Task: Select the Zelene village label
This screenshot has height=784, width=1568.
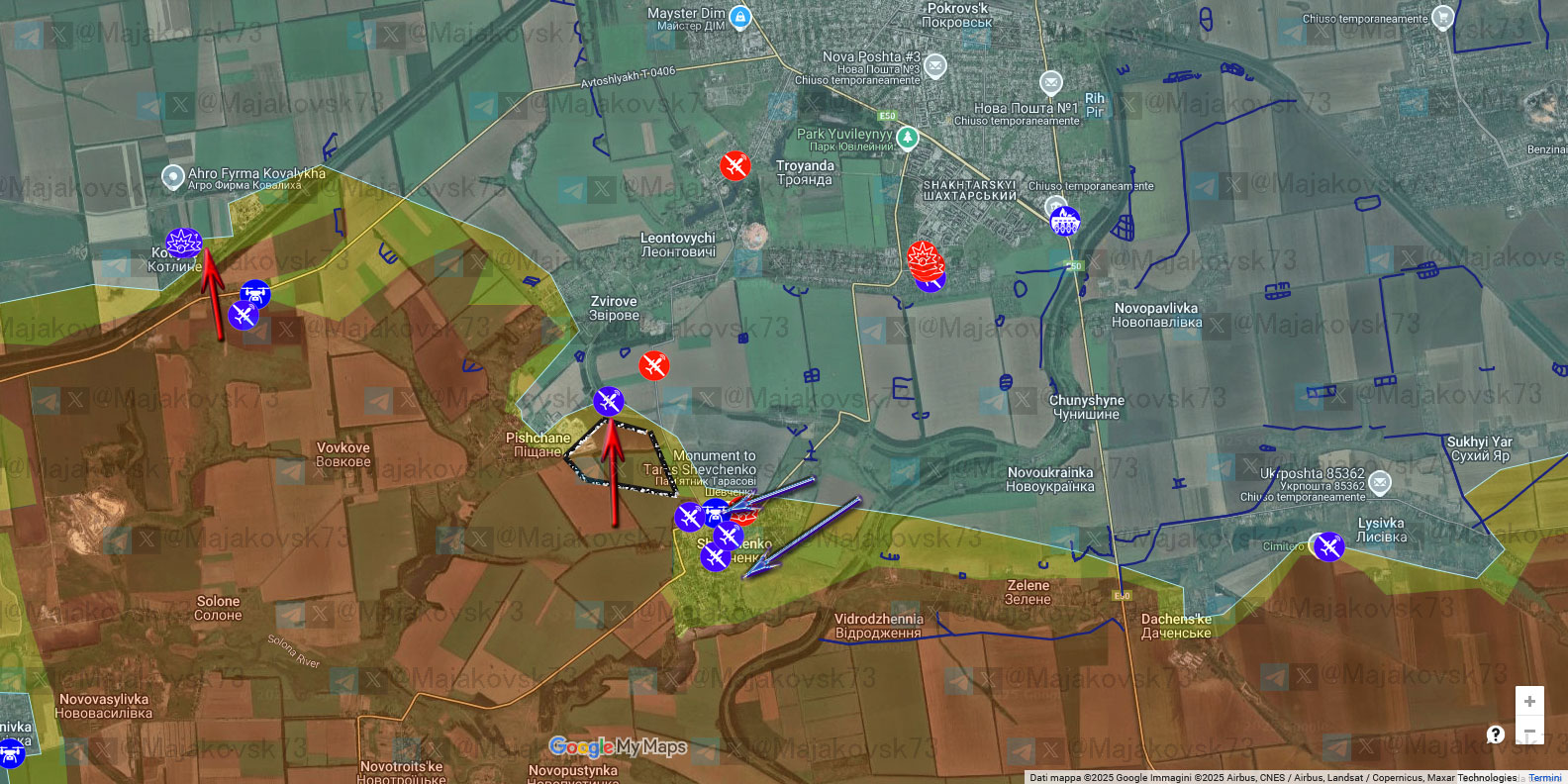Action: 1028,592
